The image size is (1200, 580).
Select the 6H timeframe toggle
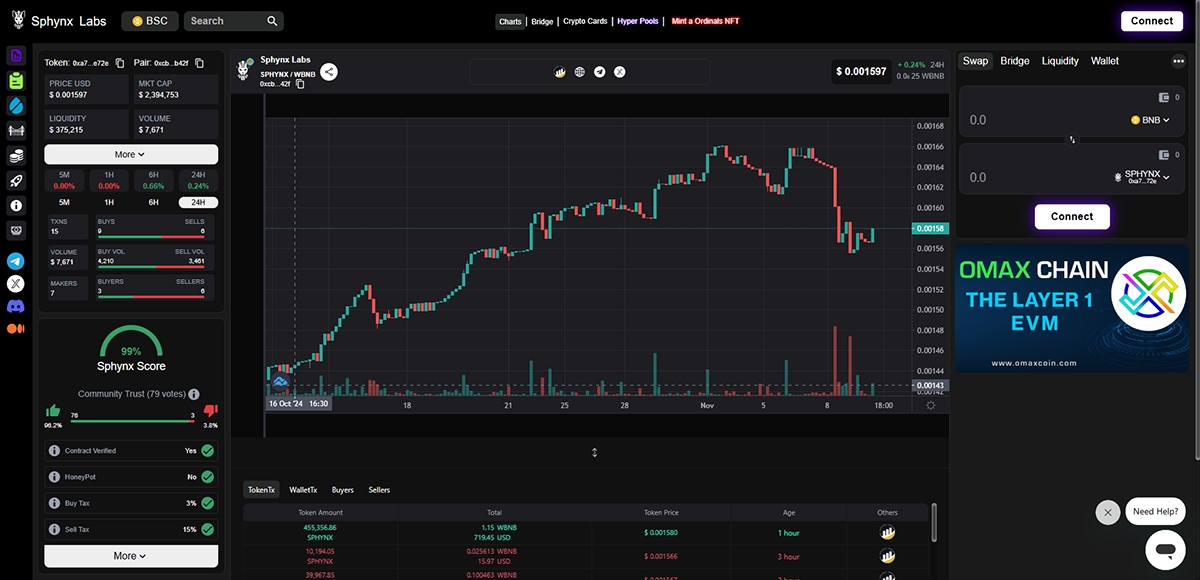(x=154, y=202)
